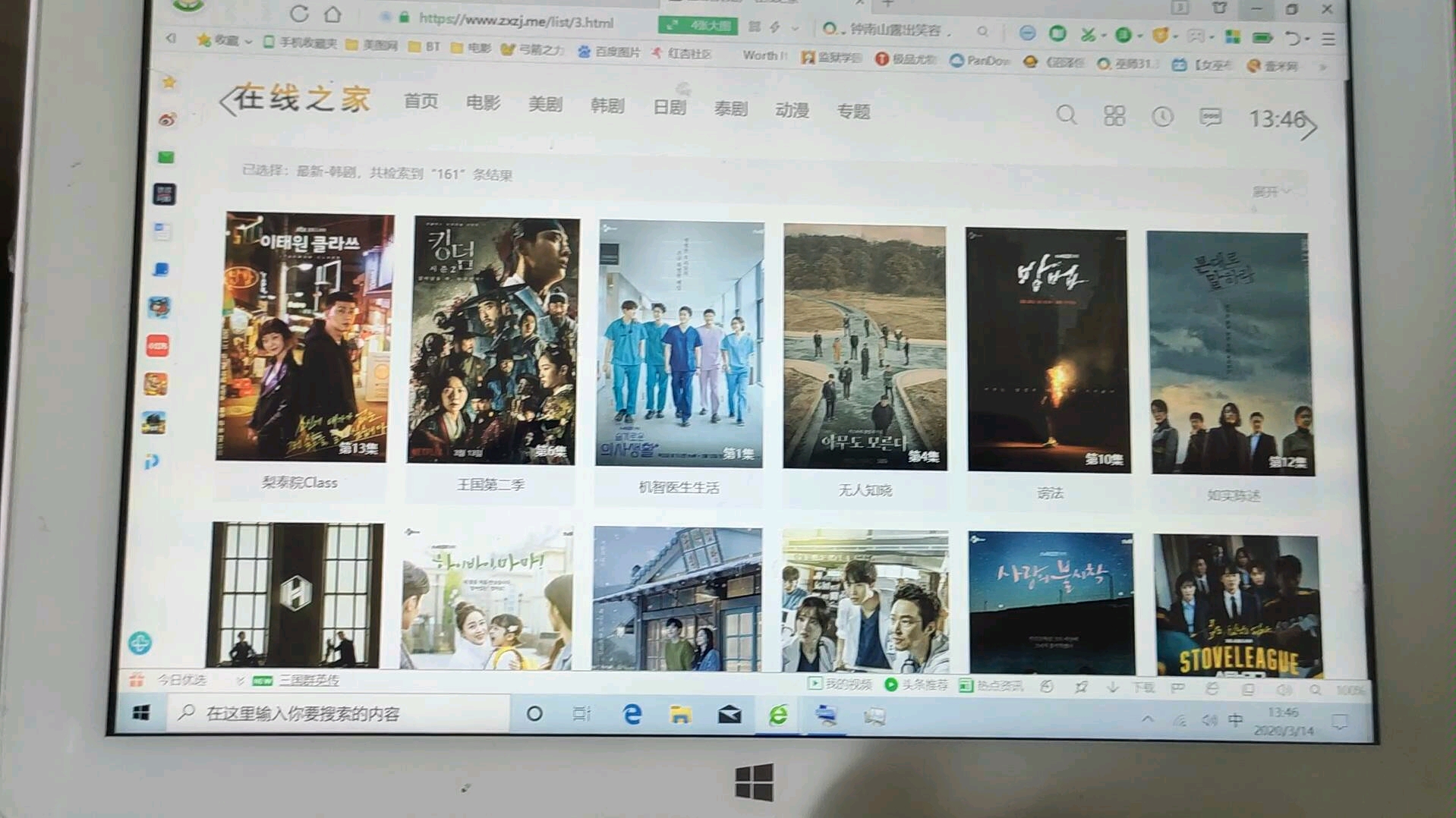Open 如实陈述 poster thumbnail

click(x=1231, y=354)
